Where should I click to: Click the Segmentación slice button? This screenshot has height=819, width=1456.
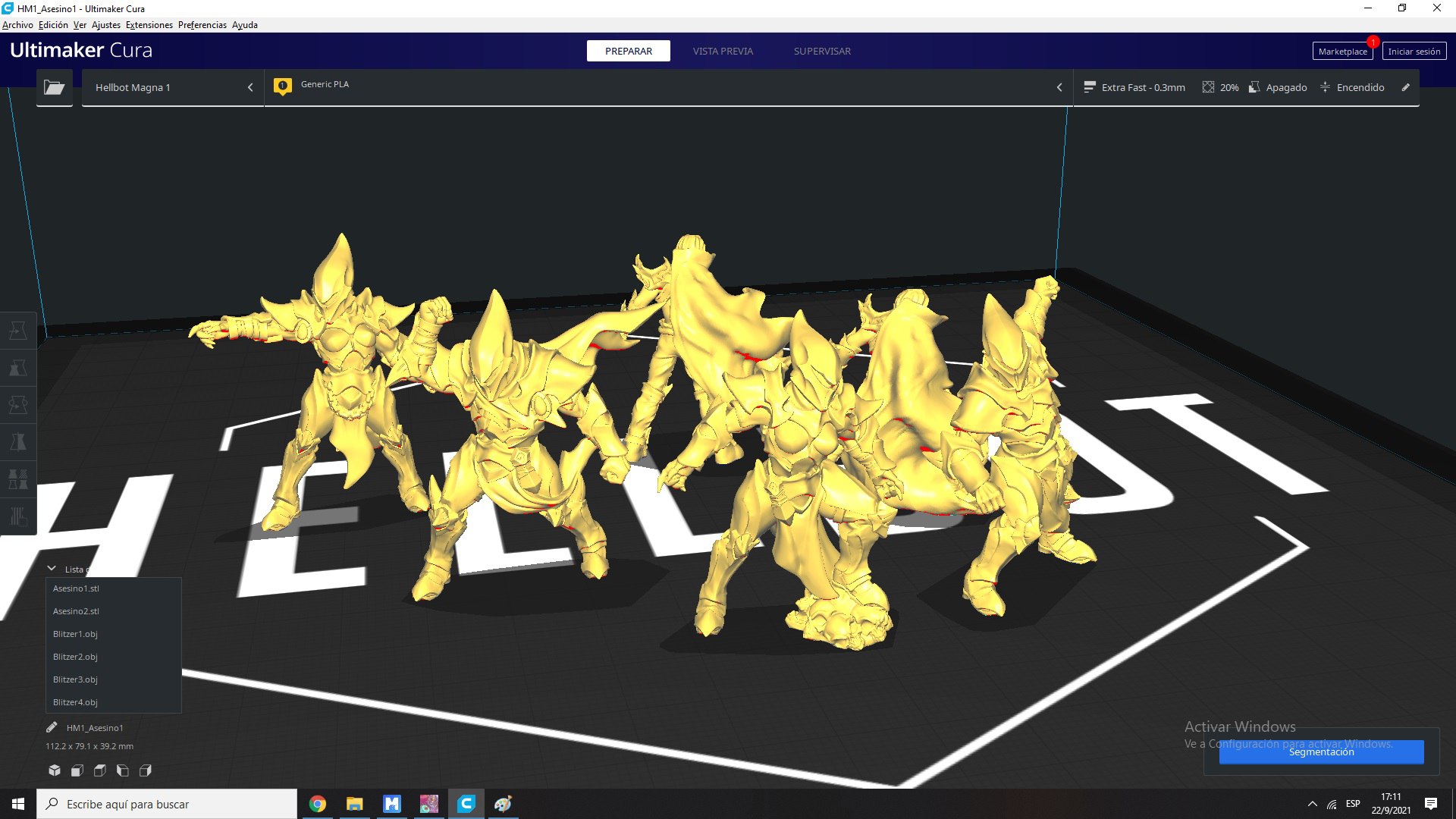[1321, 752]
